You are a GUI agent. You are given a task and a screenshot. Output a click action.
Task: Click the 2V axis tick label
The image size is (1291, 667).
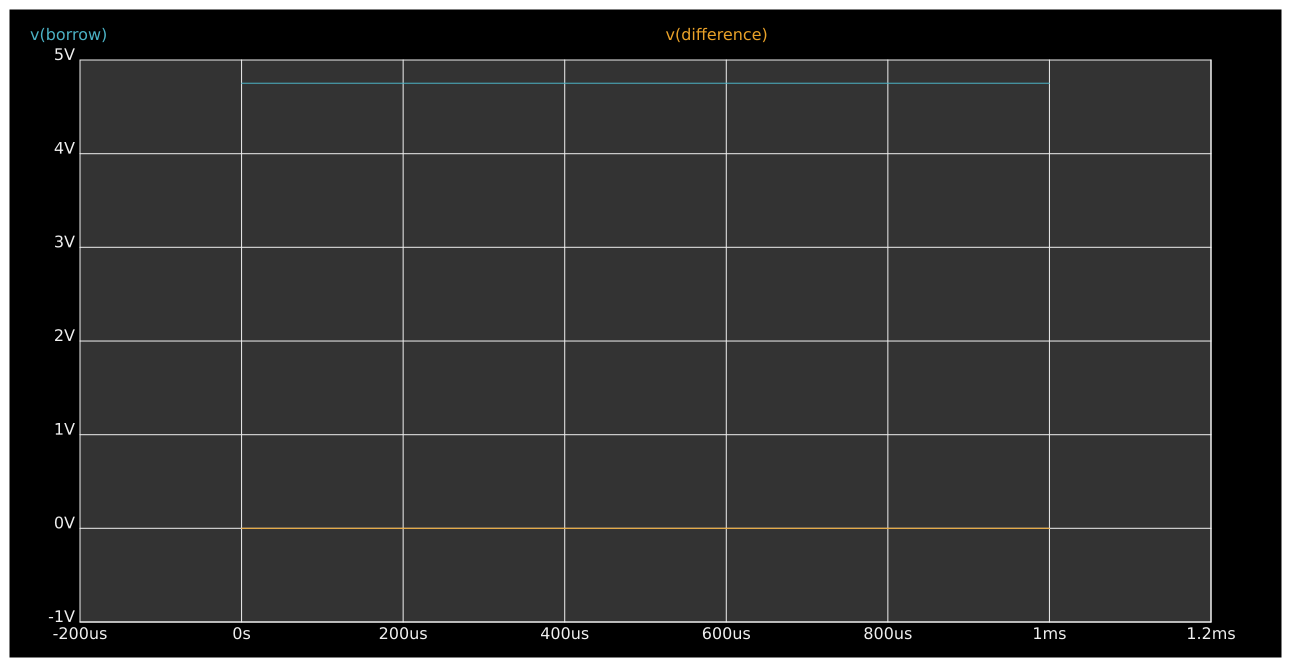point(64,335)
